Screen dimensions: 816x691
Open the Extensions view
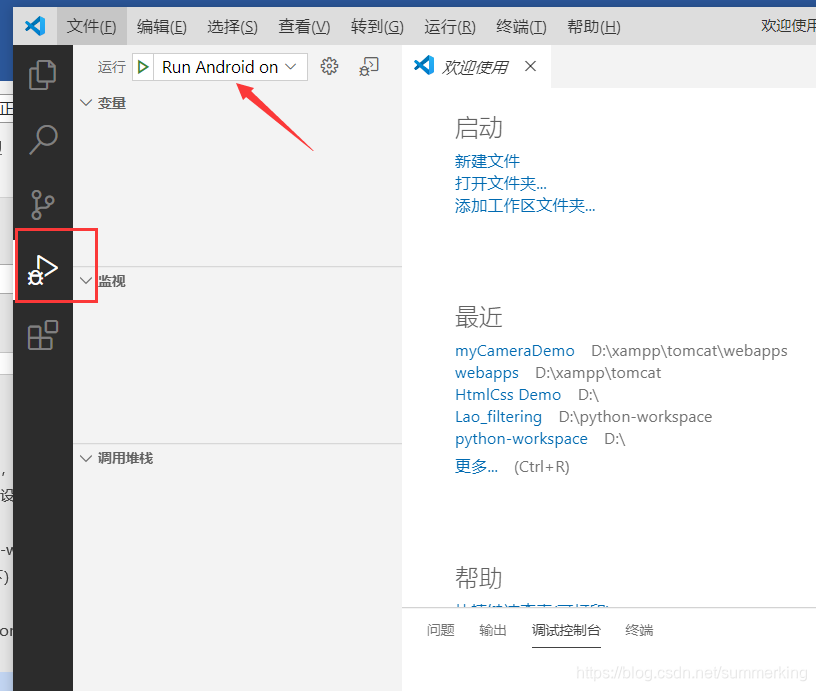pyautogui.click(x=43, y=335)
